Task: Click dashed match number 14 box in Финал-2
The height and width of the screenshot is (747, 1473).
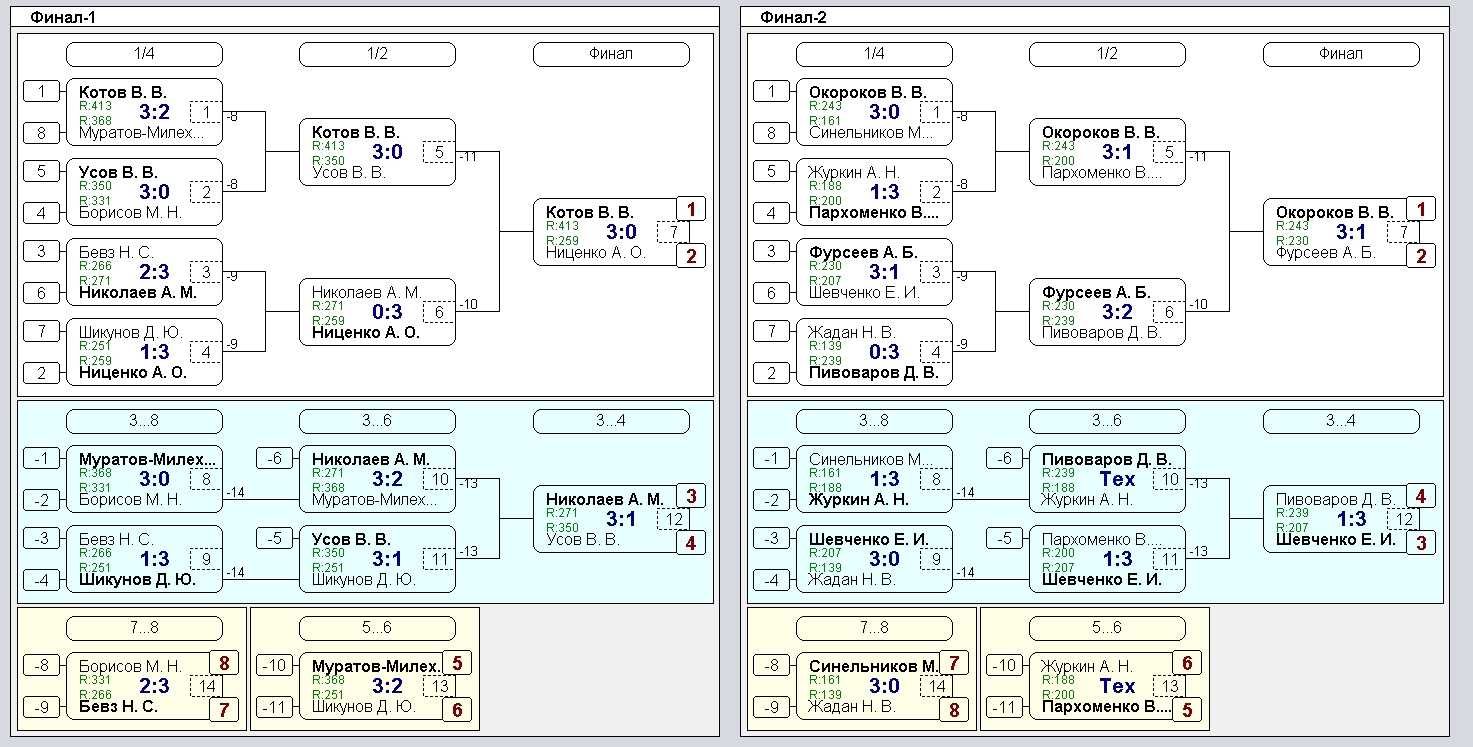Action: coord(936,686)
